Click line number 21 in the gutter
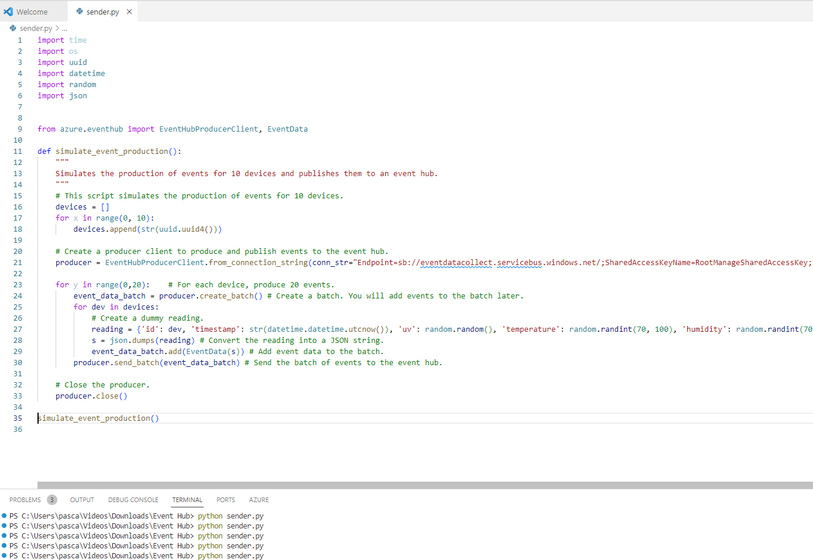Image resolution: width=813 pixels, height=560 pixels. tap(18, 262)
